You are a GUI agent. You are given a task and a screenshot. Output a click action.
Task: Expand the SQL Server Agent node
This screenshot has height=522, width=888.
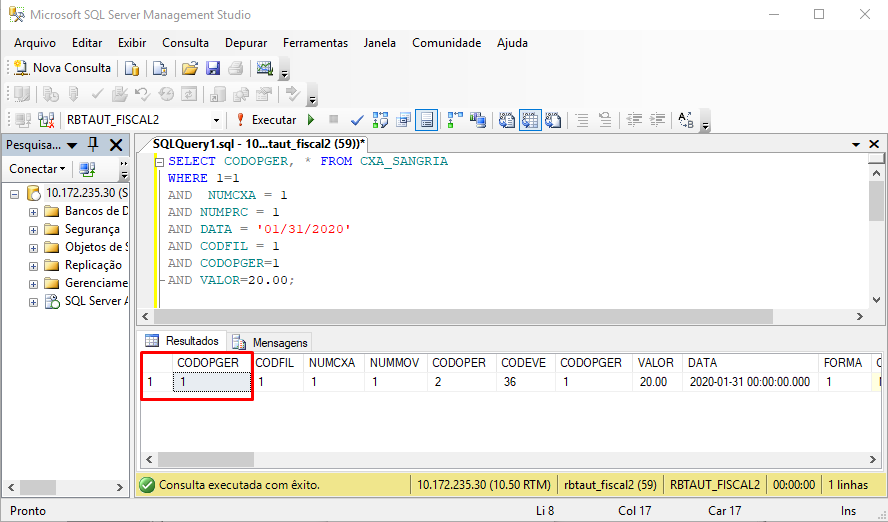click(x=33, y=302)
